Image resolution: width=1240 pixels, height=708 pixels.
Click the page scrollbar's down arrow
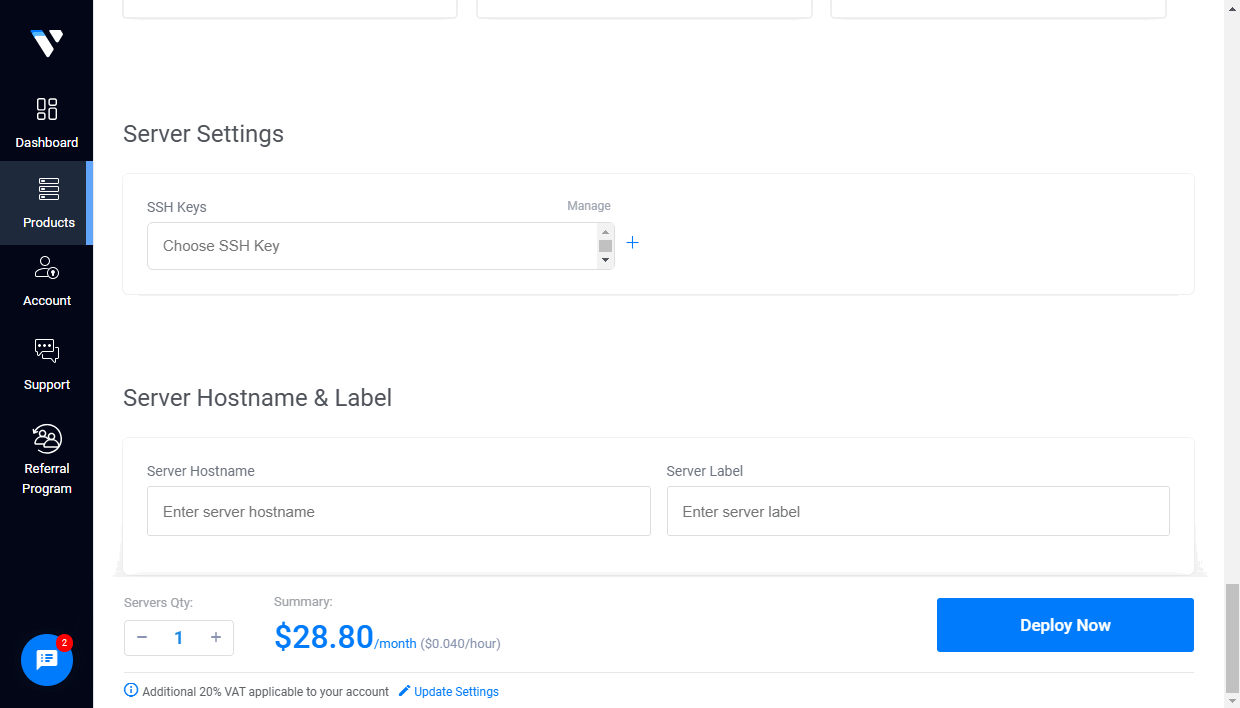point(1233,701)
